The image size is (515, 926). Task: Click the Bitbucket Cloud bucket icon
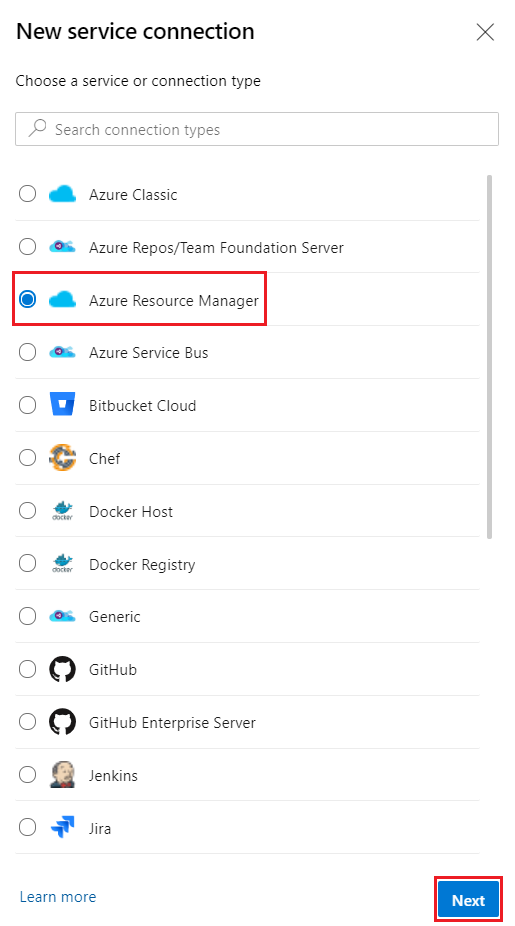[x=62, y=406]
